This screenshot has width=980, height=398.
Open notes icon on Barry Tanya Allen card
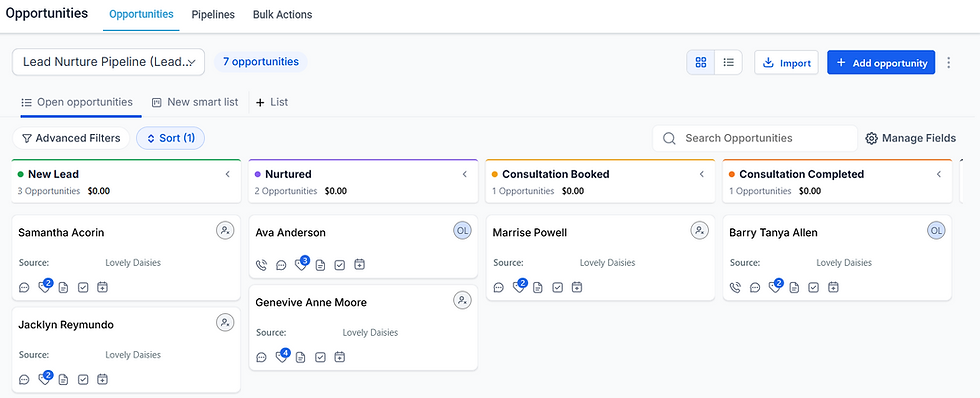(794, 287)
